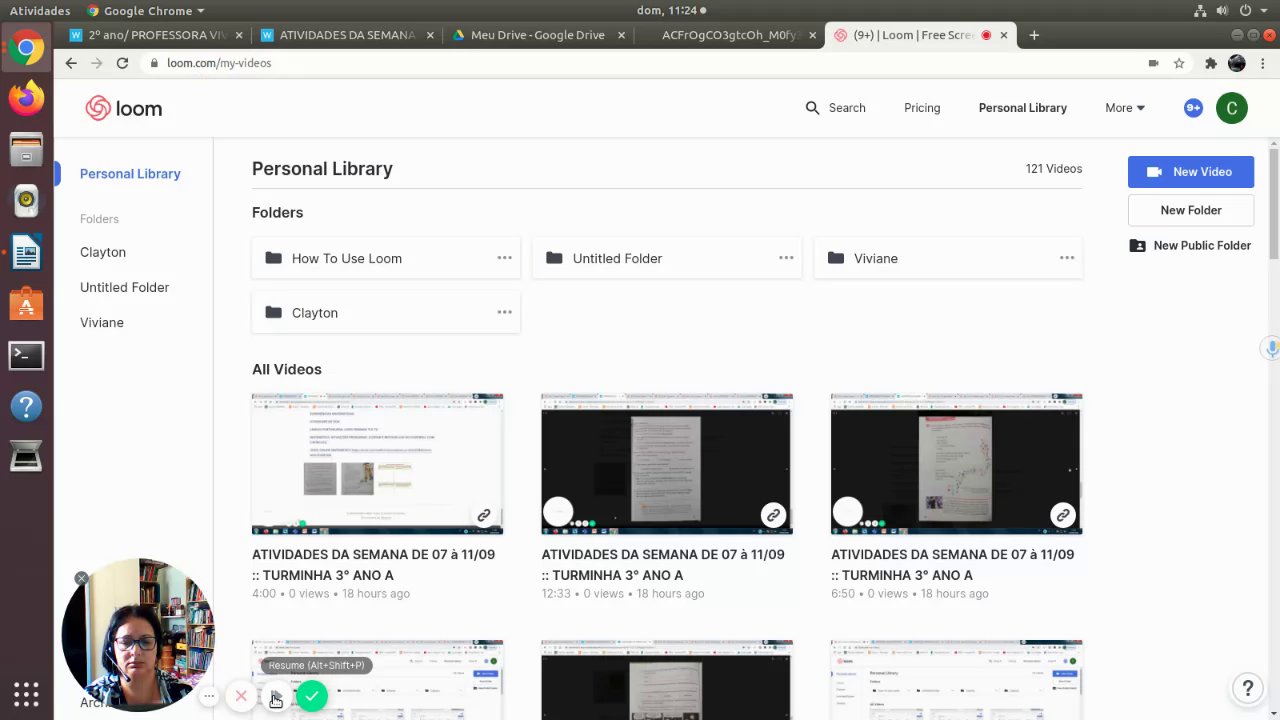
Task: Go back in Chrome navigation
Action: 70,63
